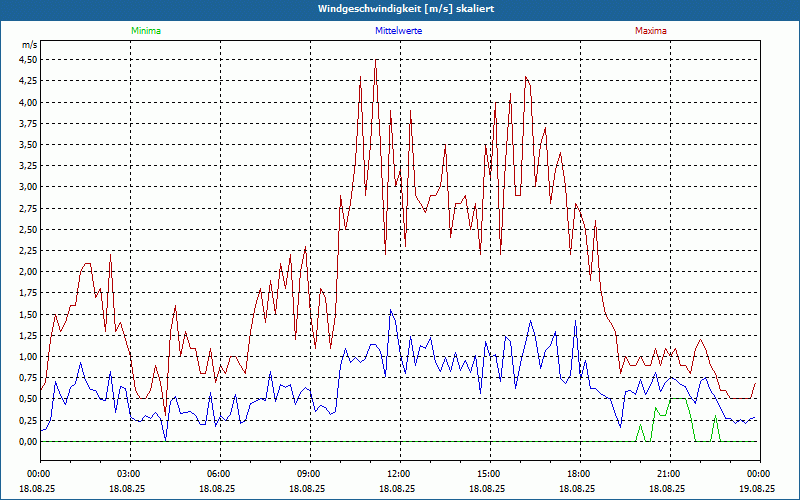Click the '18:00' time label
Image resolution: width=800 pixels, height=500 pixels.
click(x=581, y=474)
